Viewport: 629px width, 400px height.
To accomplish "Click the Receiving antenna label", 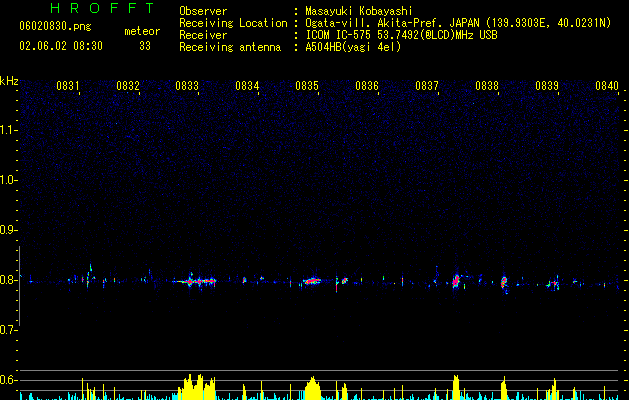I will coord(230,47).
